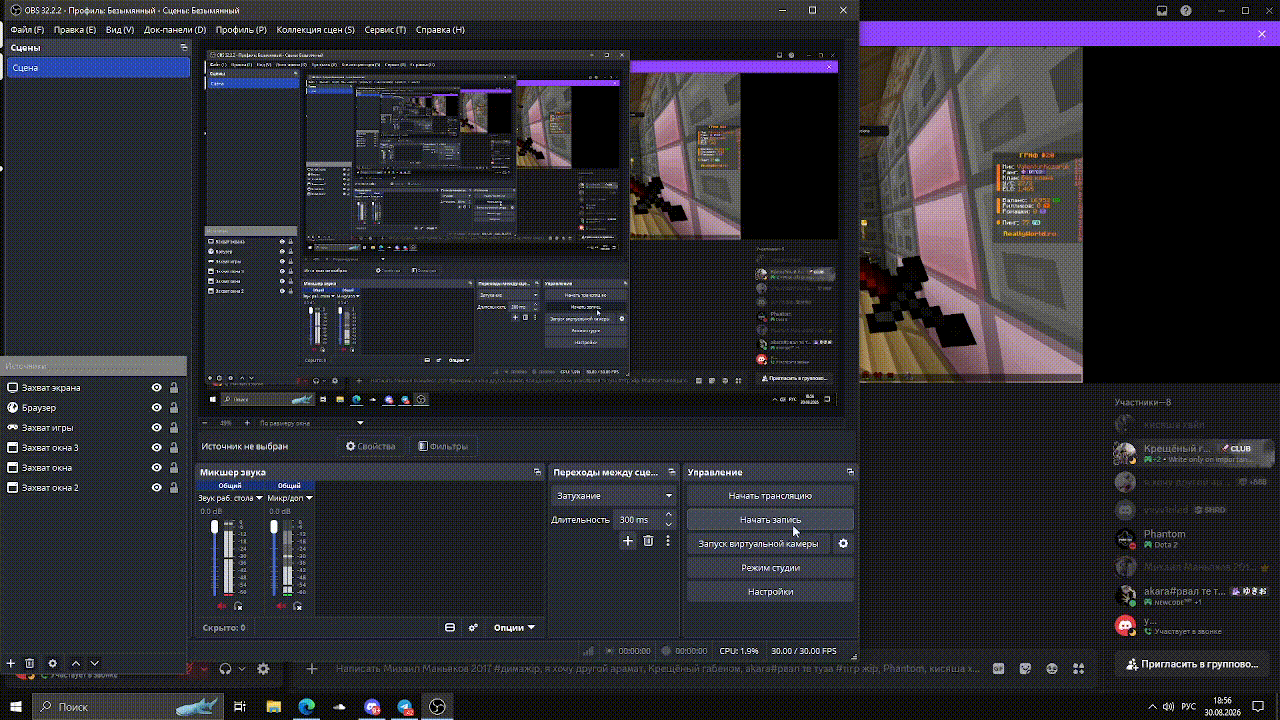Hide the Браузер source
The image size is (1280, 720).
pos(157,408)
